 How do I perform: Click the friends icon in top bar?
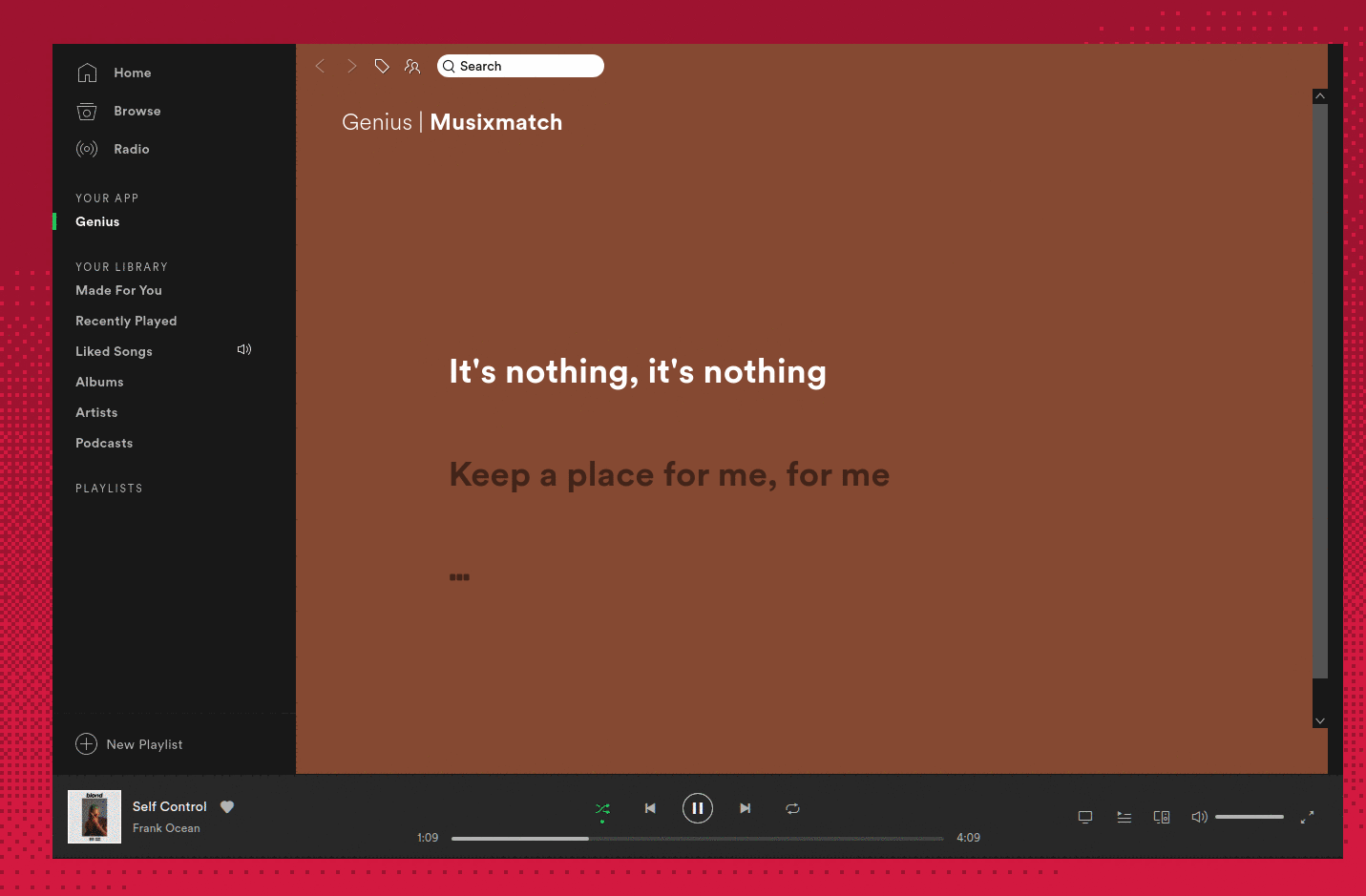tap(412, 66)
